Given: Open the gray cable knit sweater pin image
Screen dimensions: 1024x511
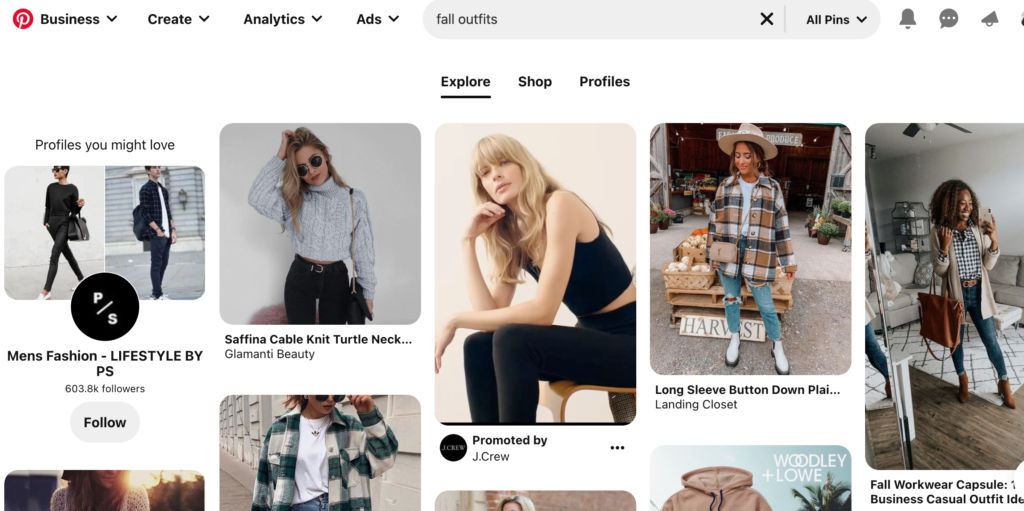Looking at the screenshot, I should [320, 224].
